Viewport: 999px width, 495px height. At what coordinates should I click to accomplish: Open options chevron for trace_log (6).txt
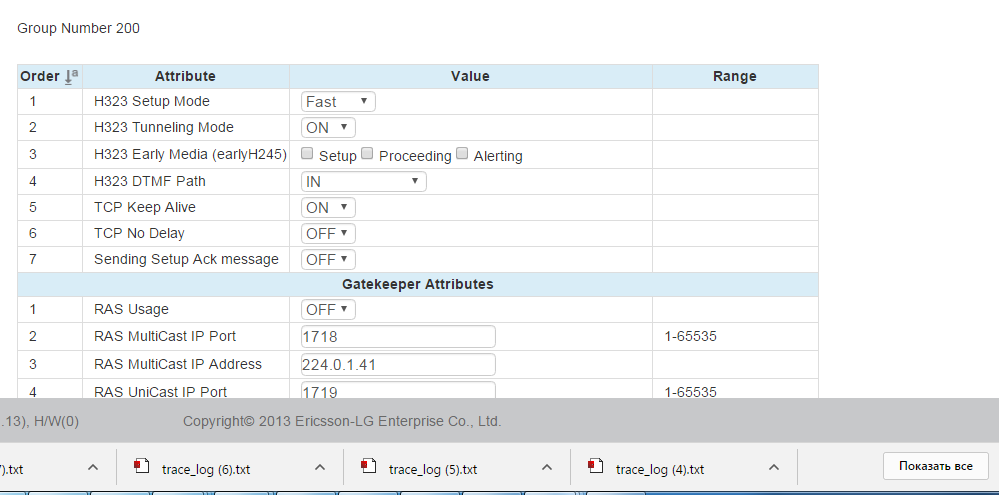[x=320, y=467]
